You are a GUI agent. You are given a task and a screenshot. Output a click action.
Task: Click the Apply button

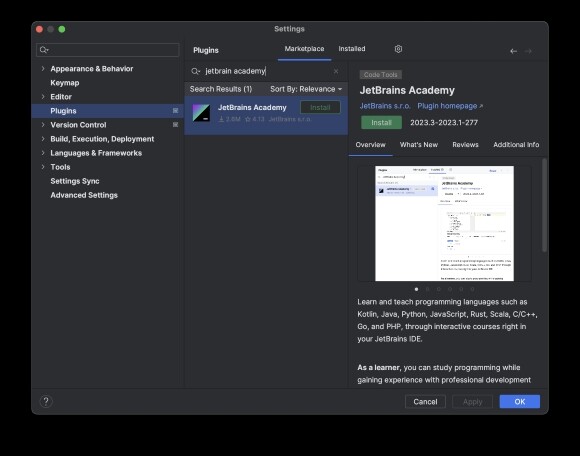(x=472, y=402)
